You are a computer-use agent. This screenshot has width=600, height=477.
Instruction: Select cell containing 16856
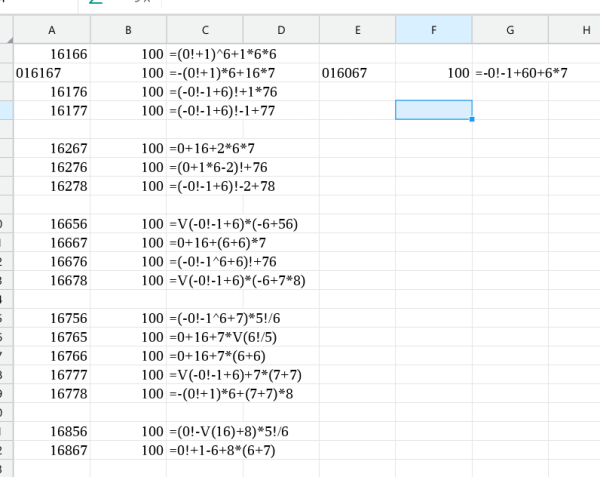(x=52, y=431)
